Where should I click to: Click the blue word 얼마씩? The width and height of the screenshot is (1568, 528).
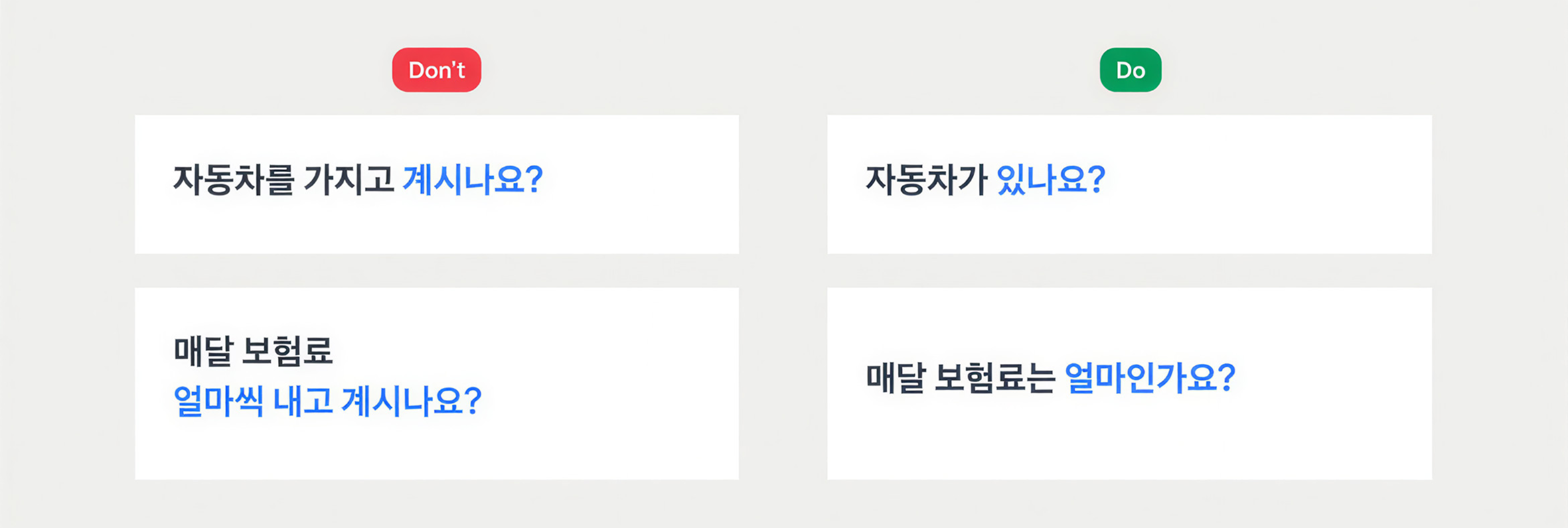[x=218, y=401]
